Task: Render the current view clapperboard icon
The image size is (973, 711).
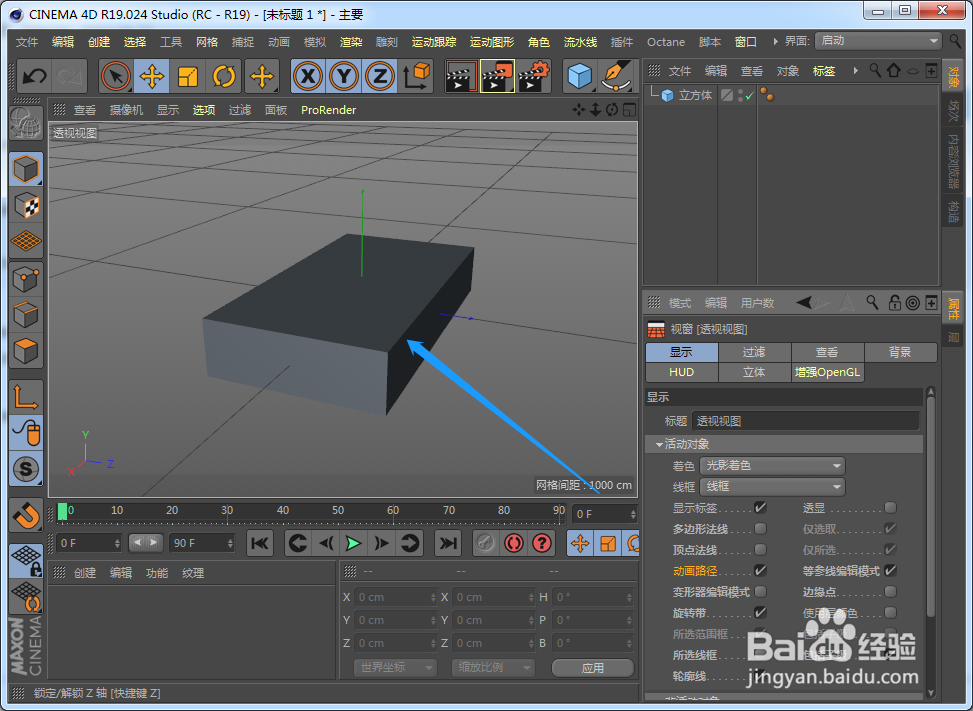Action: [461, 77]
